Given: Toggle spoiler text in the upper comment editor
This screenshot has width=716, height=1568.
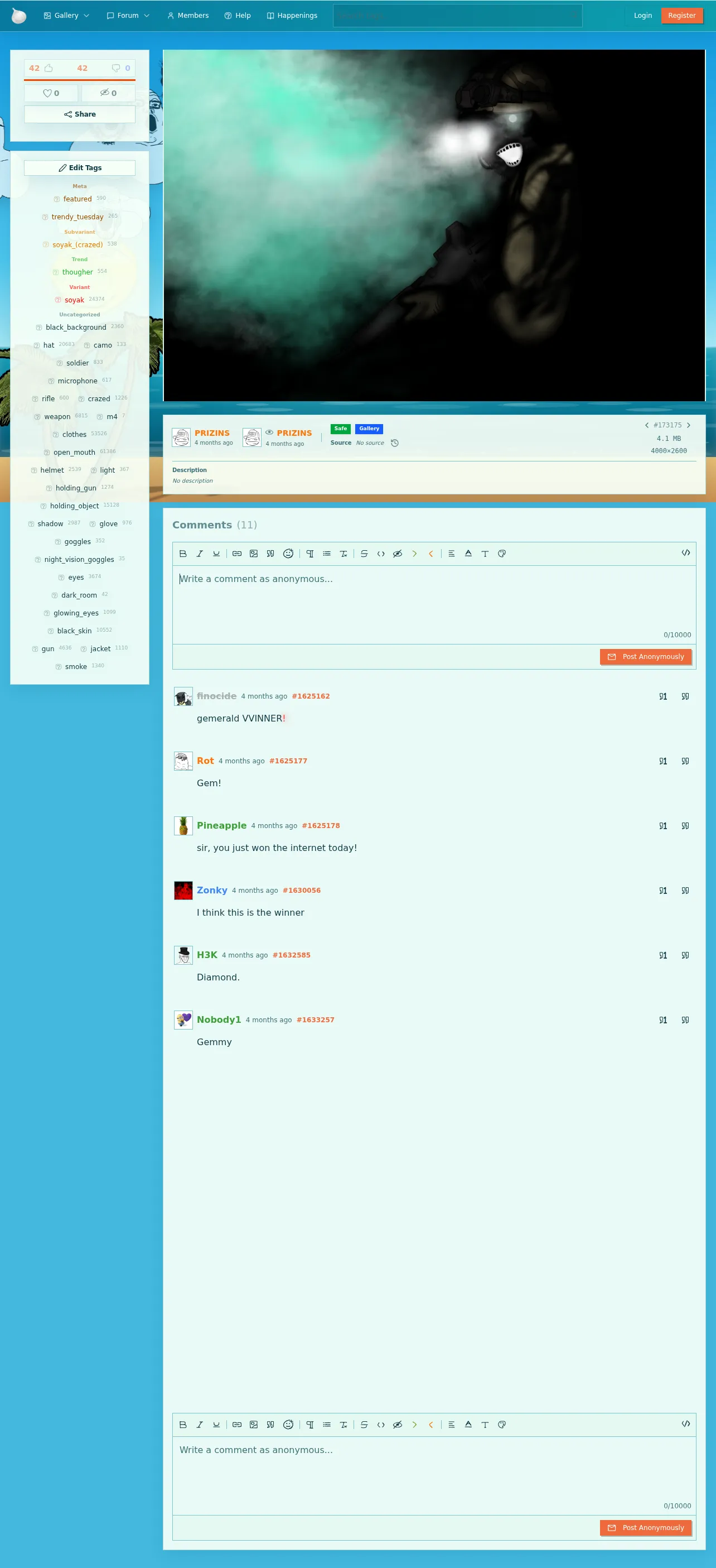Looking at the screenshot, I should 398,554.
